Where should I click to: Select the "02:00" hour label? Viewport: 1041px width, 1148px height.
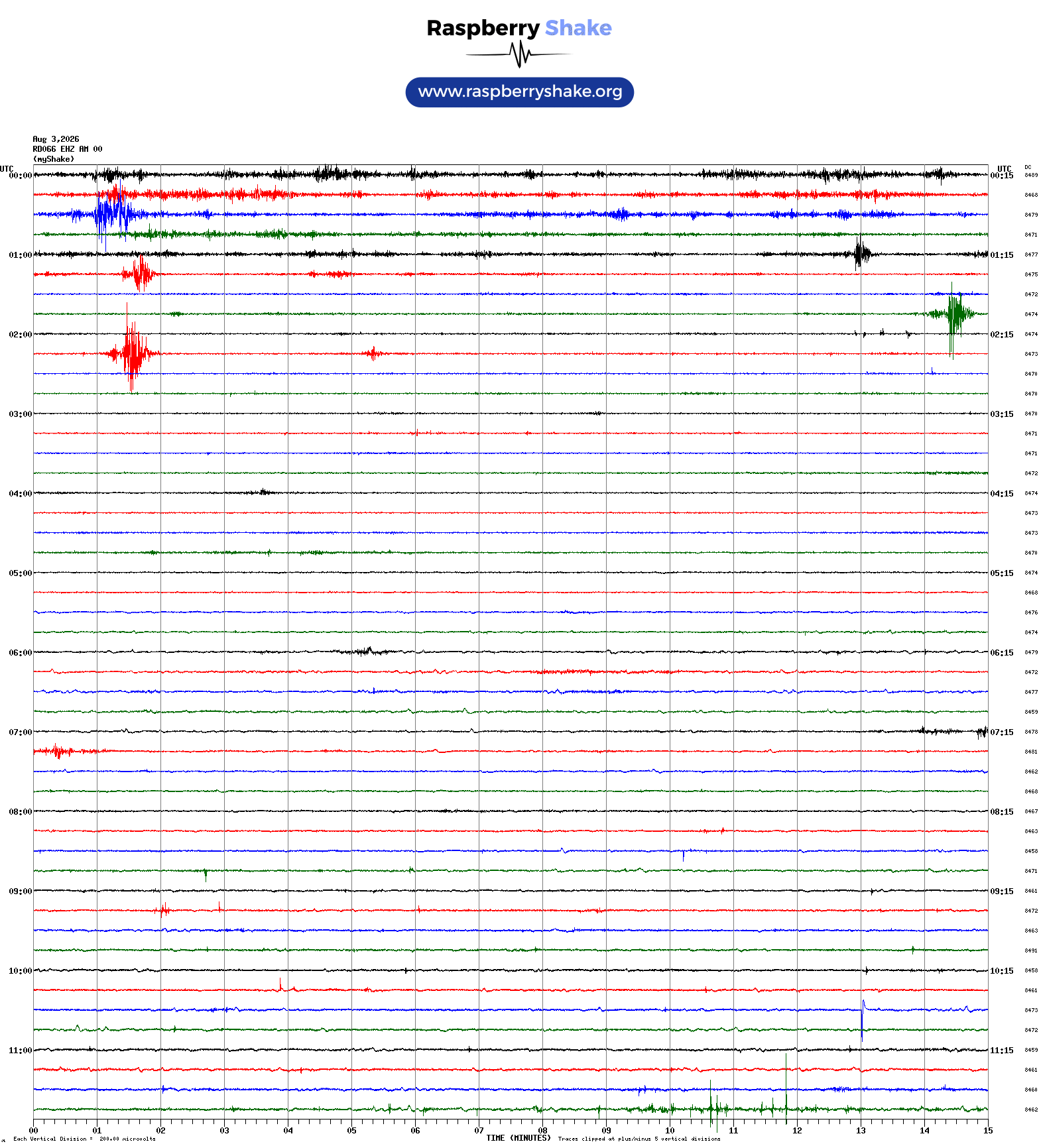[x=21, y=335]
